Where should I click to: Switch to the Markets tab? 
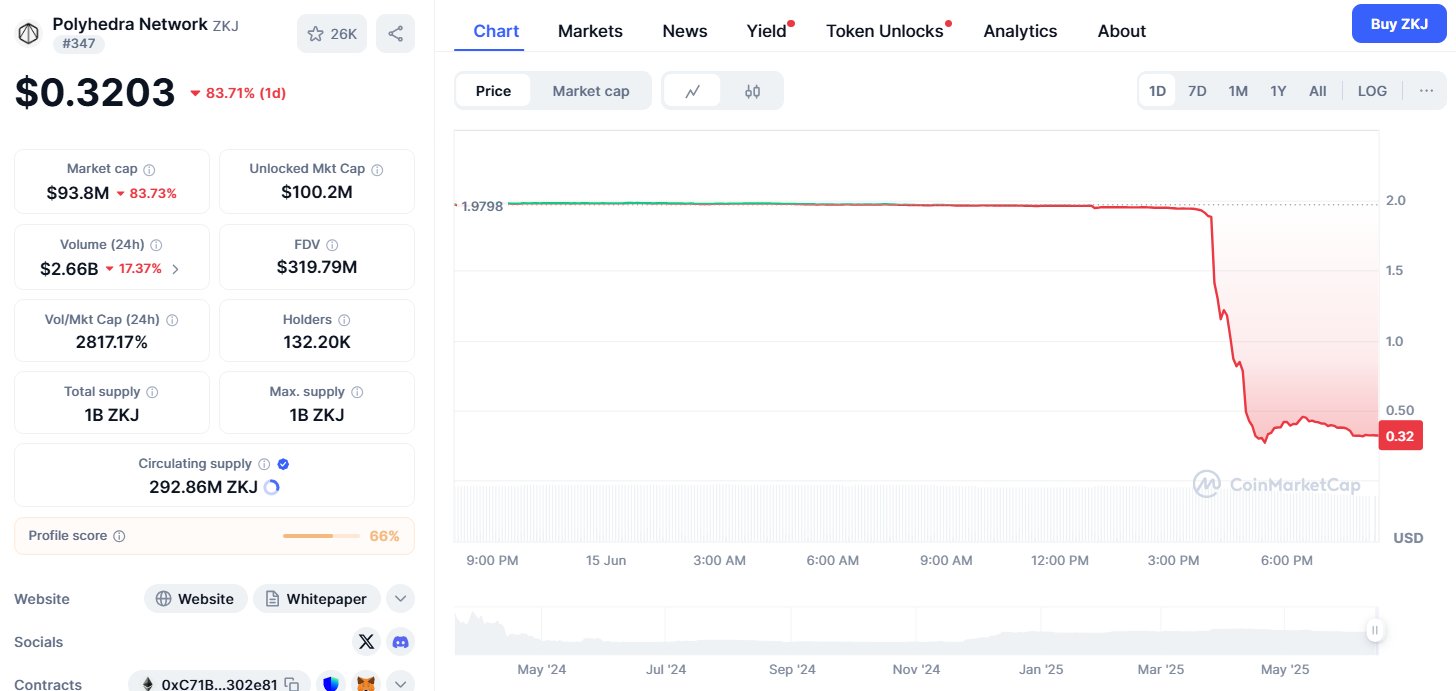590,31
